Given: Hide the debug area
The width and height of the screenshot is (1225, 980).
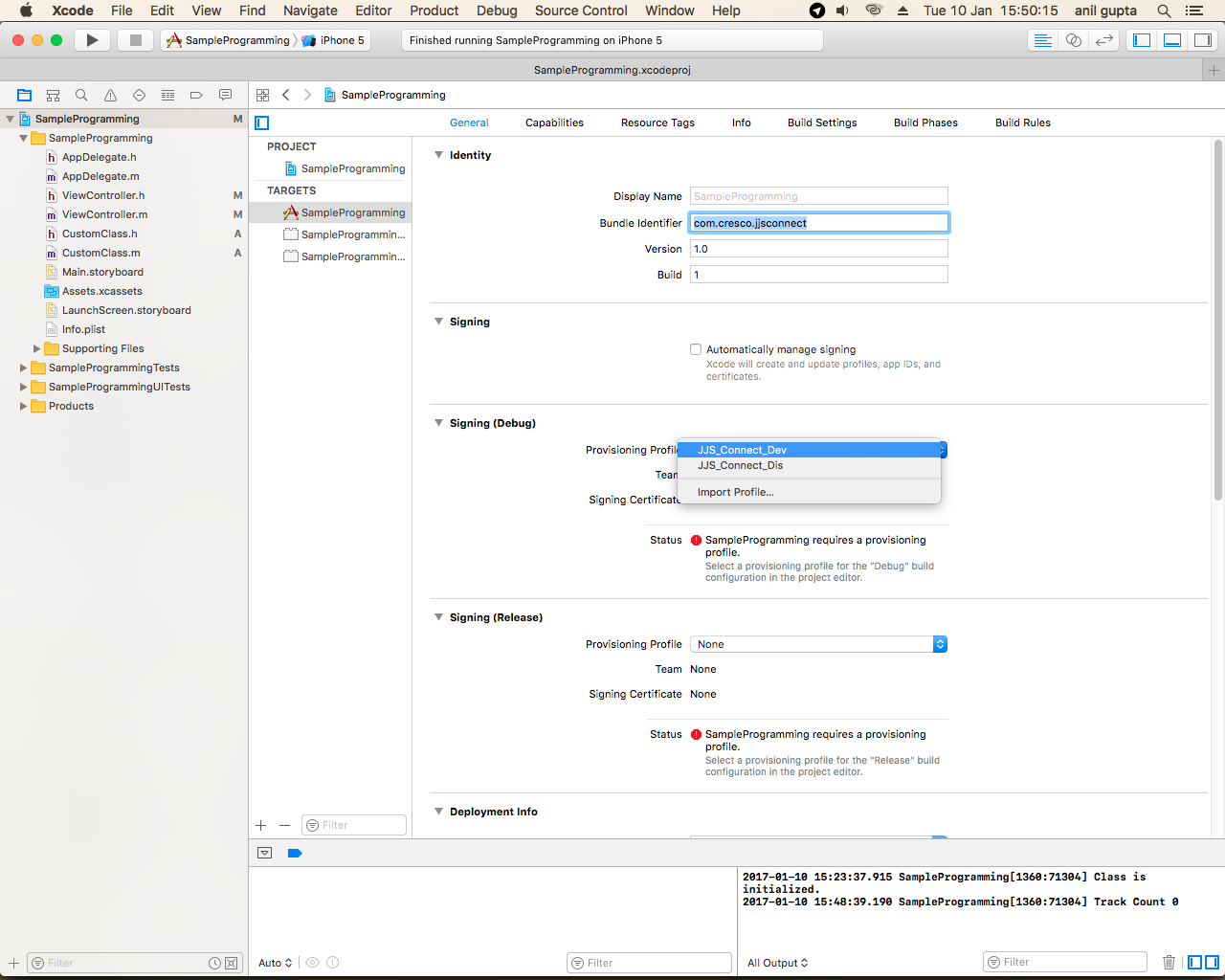Looking at the screenshot, I should (265, 853).
